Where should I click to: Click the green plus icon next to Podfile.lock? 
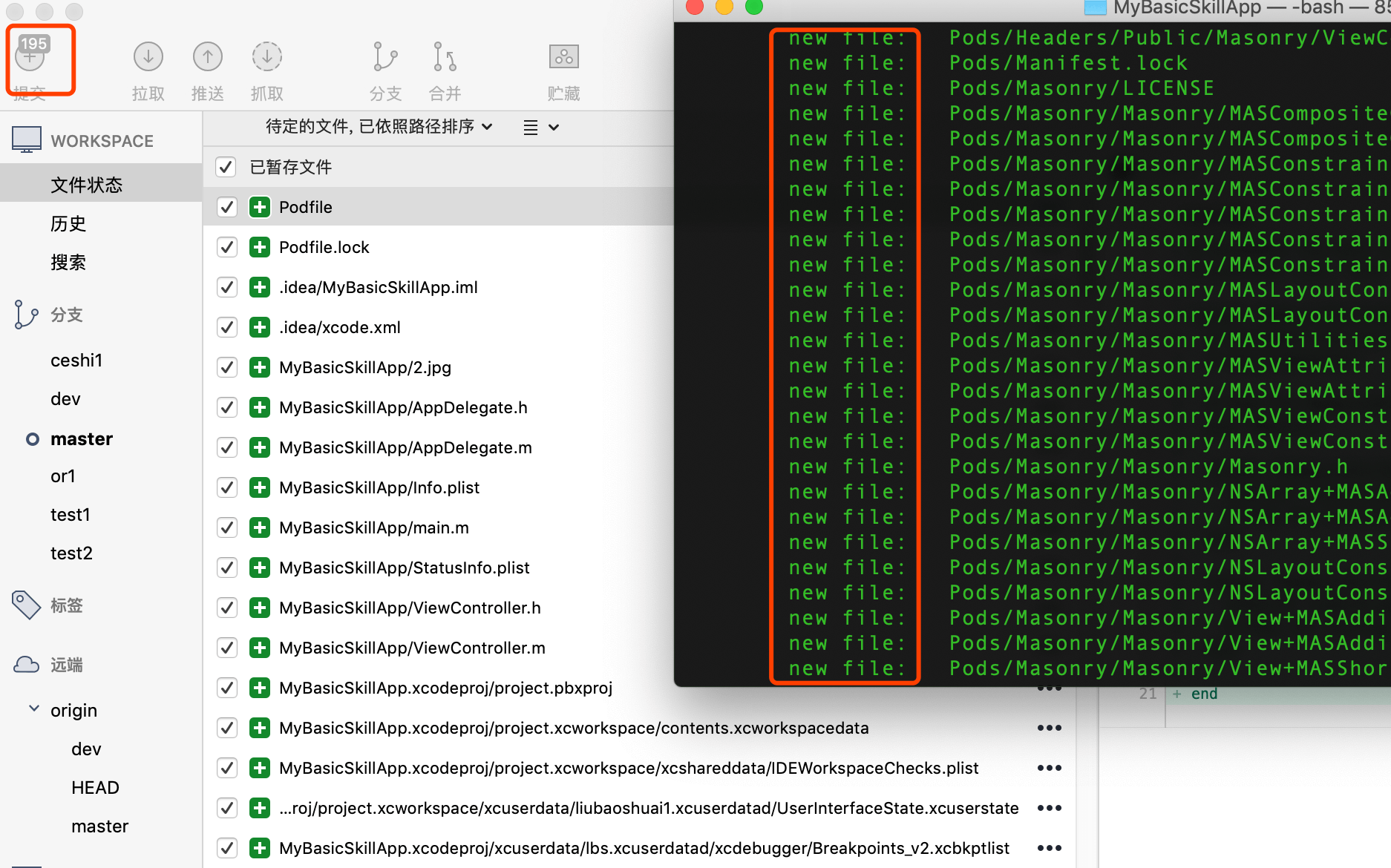point(260,247)
